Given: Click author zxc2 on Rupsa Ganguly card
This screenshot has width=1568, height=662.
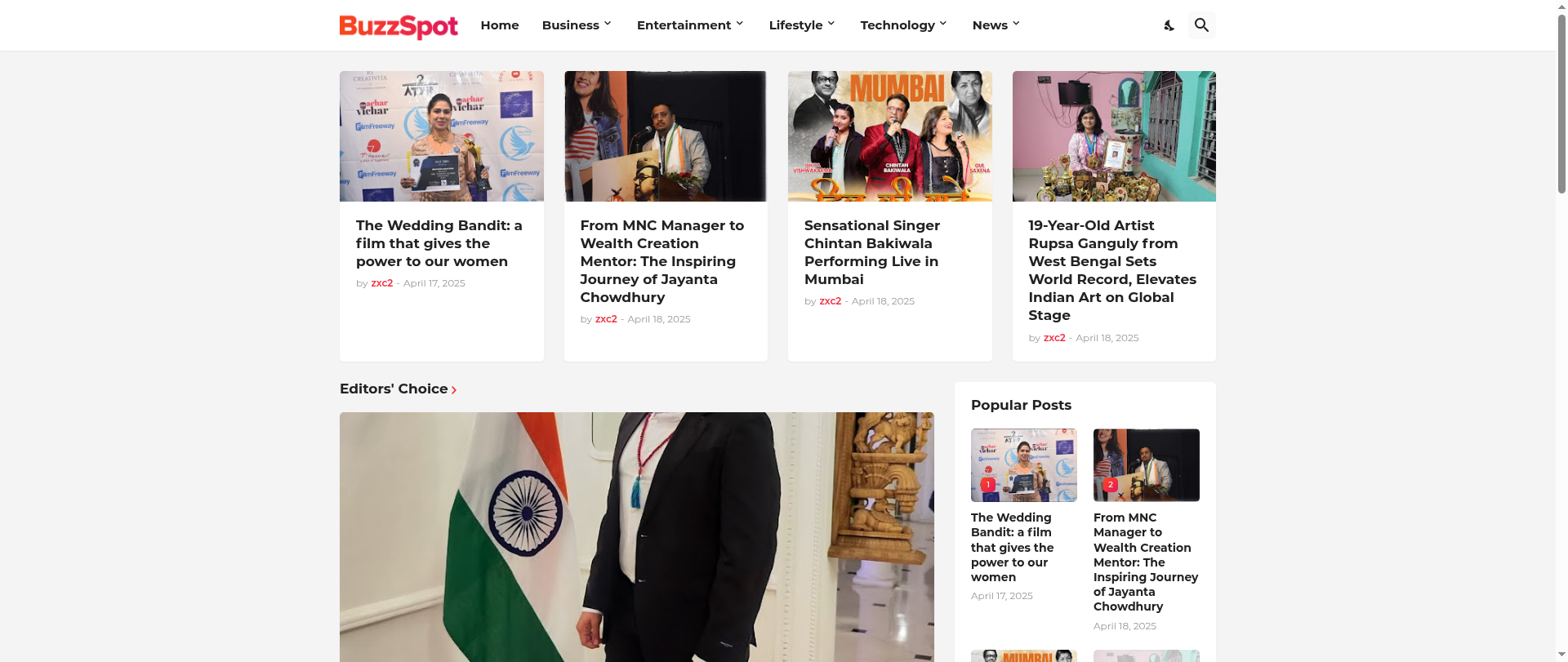Looking at the screenshot, I should tap(1054, 338).
